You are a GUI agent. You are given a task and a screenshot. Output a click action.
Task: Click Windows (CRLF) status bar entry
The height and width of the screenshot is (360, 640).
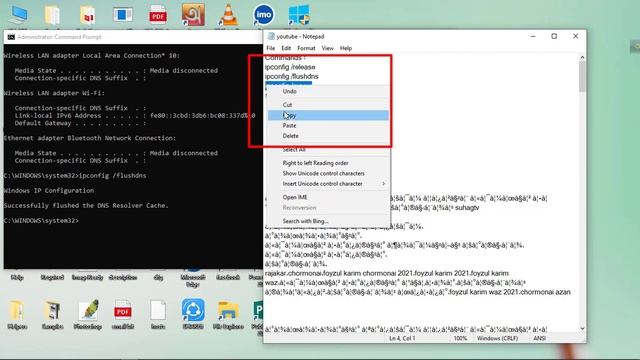497,338
